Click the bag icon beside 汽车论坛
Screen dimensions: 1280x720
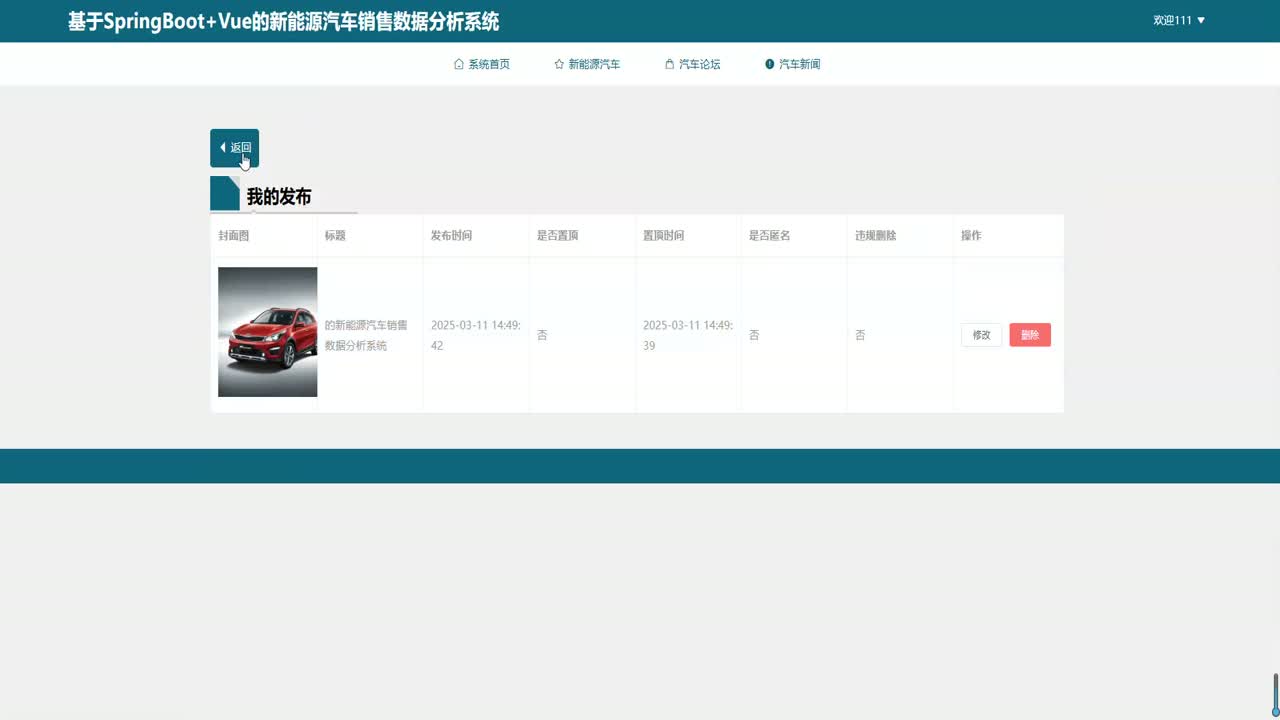pyautogui.click(x=669, y=64)
